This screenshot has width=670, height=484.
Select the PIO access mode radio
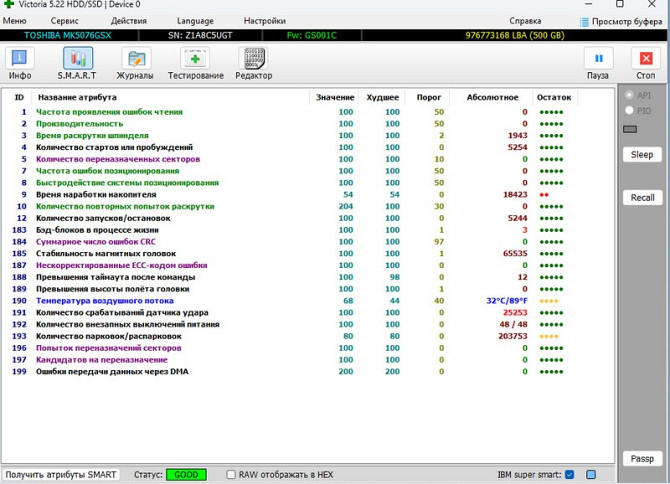tap(629, 110)
